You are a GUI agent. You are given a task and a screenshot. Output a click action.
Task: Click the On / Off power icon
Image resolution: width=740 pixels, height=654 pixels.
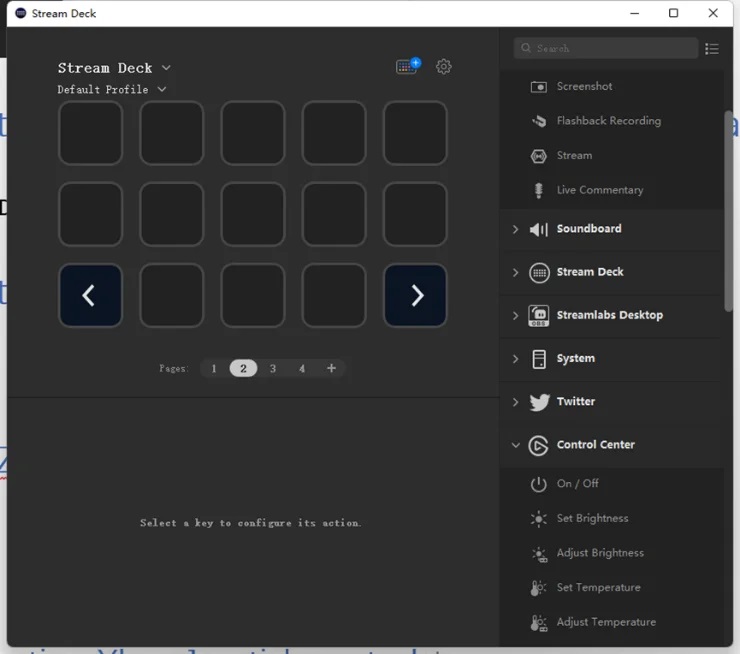[x=538, y=484]
